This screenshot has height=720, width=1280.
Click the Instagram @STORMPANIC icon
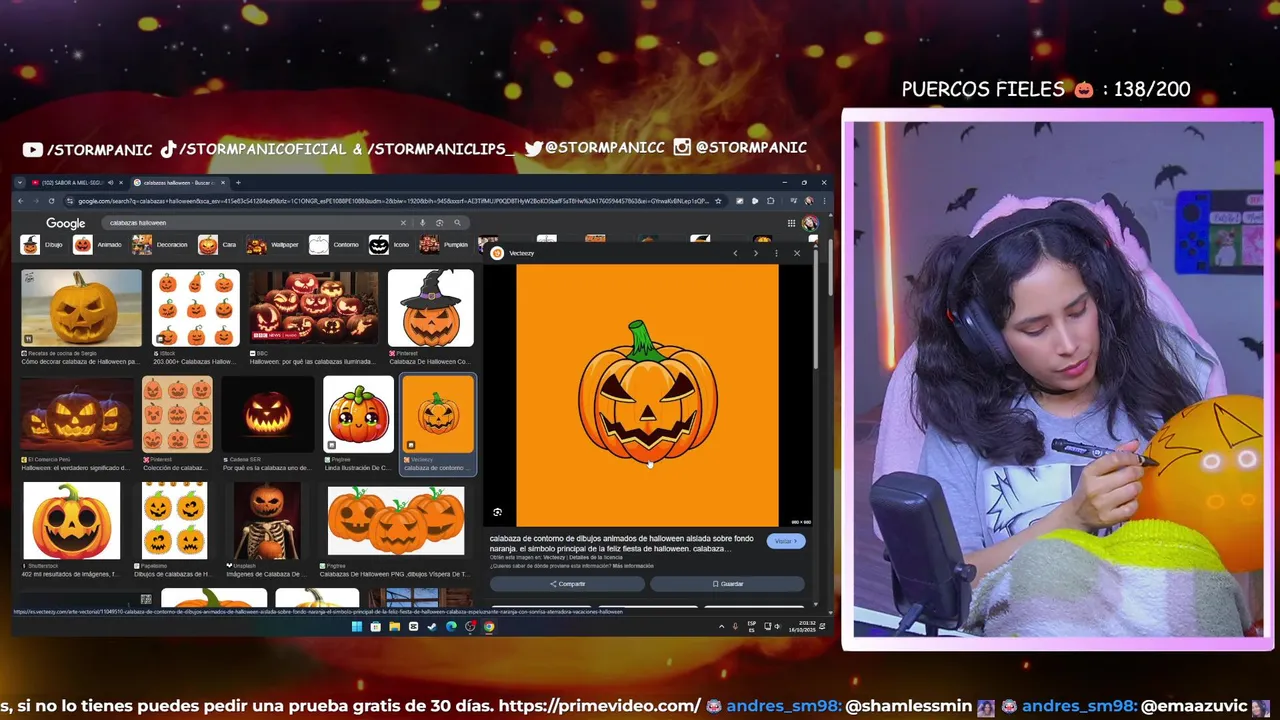pos(682,147)
